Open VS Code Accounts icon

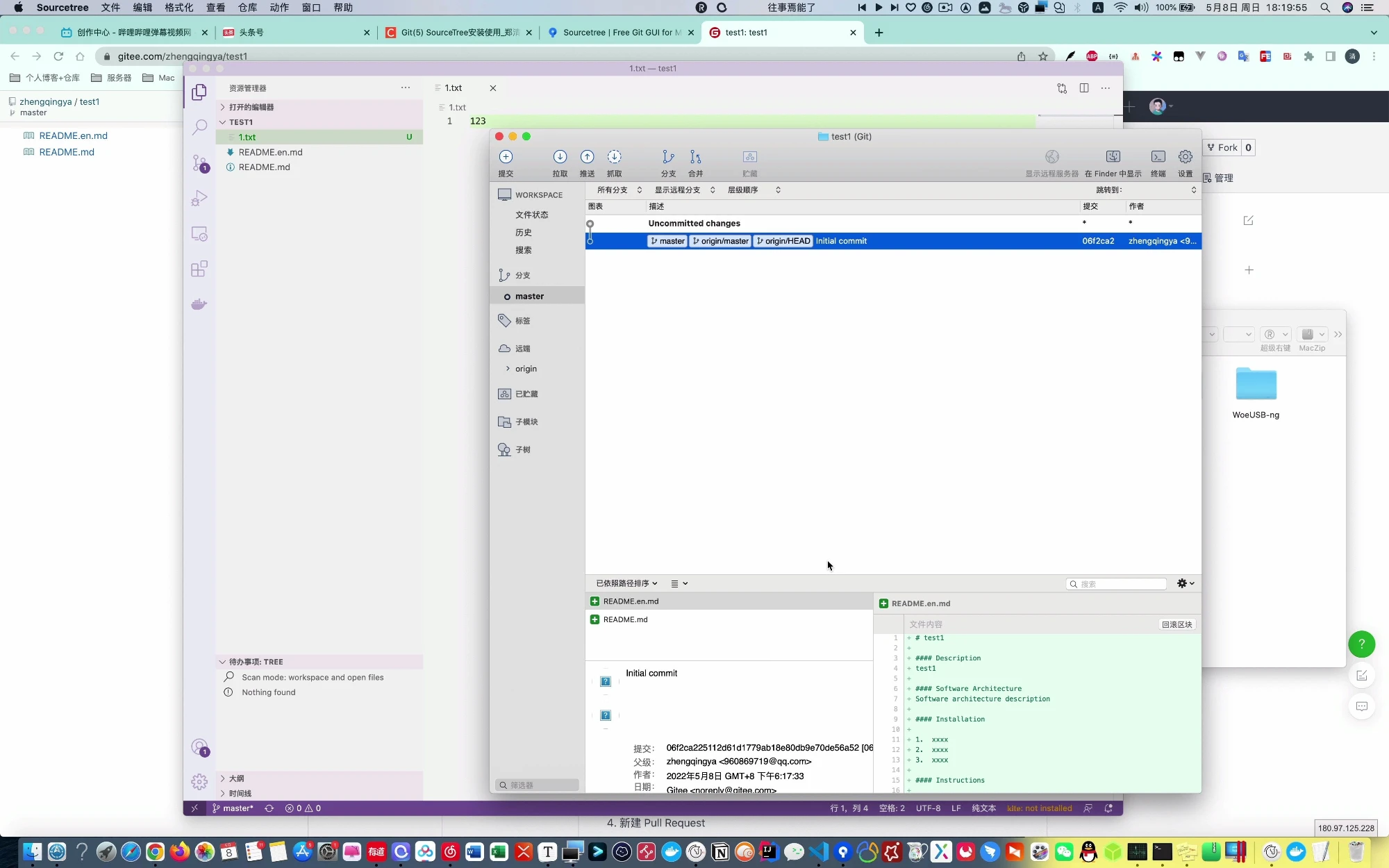pos(199,747)
